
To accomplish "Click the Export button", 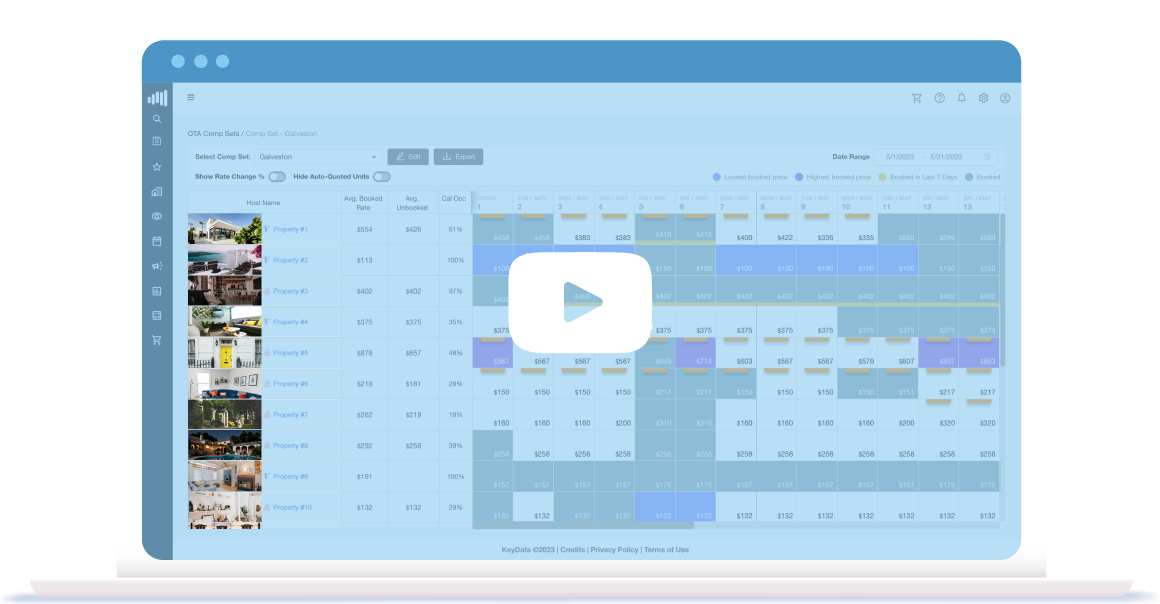I will tap(459, 157).
